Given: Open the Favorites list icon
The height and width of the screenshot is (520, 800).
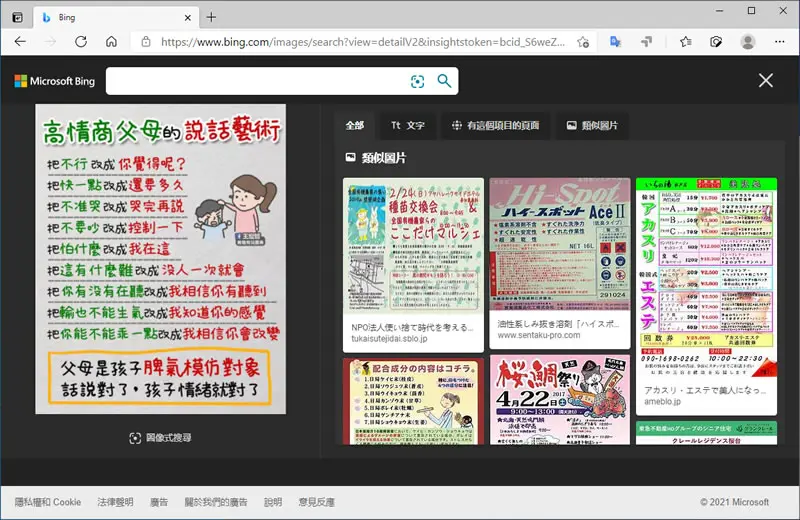Looking at the screenshot, I should 686,42.
